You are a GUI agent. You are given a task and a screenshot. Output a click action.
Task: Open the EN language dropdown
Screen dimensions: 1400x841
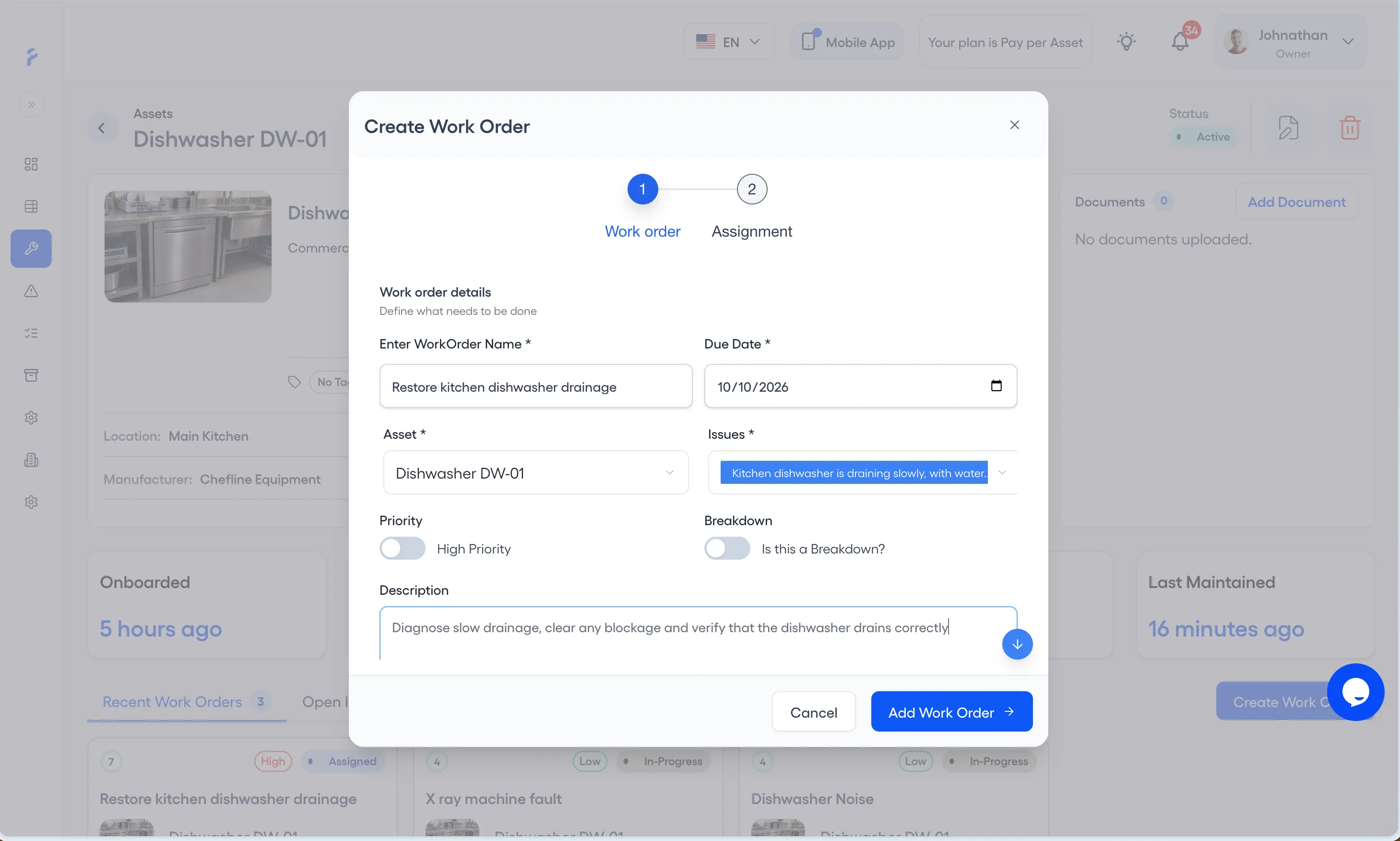(728, 42)
